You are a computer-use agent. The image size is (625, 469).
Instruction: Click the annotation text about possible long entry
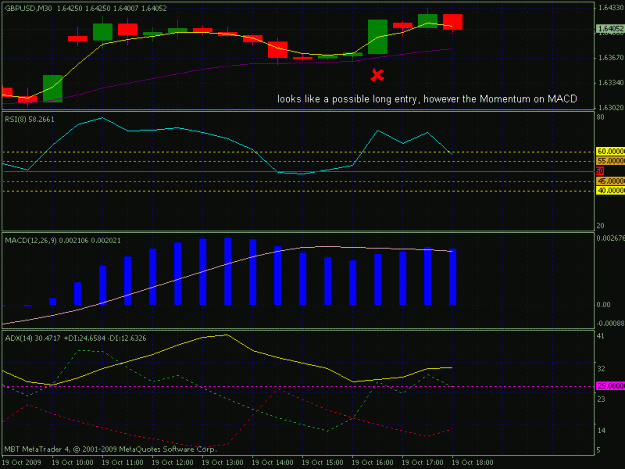pyautogui.click(x=427, y=99)
